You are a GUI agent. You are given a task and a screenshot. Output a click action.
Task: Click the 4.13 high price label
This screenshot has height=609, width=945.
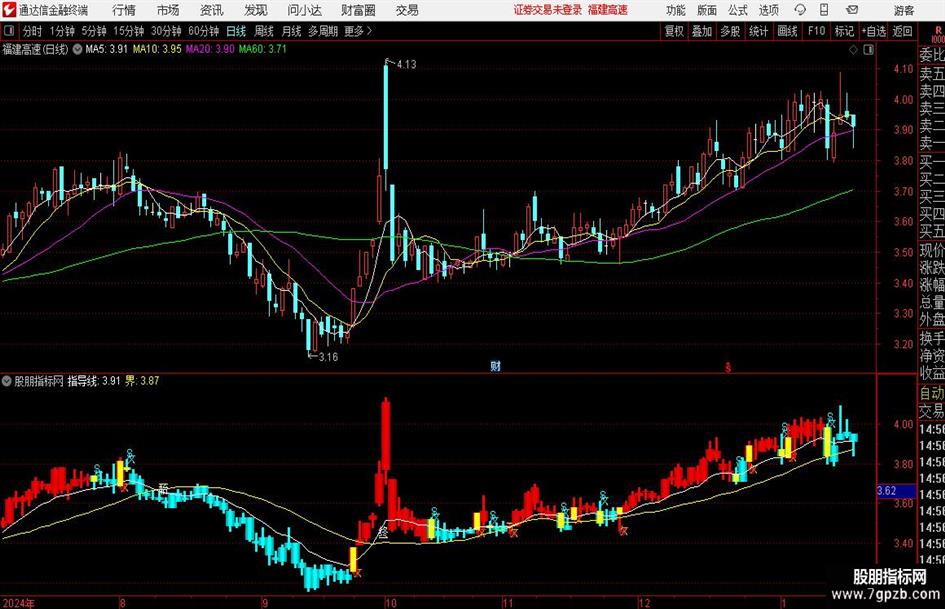pos(406,65)
